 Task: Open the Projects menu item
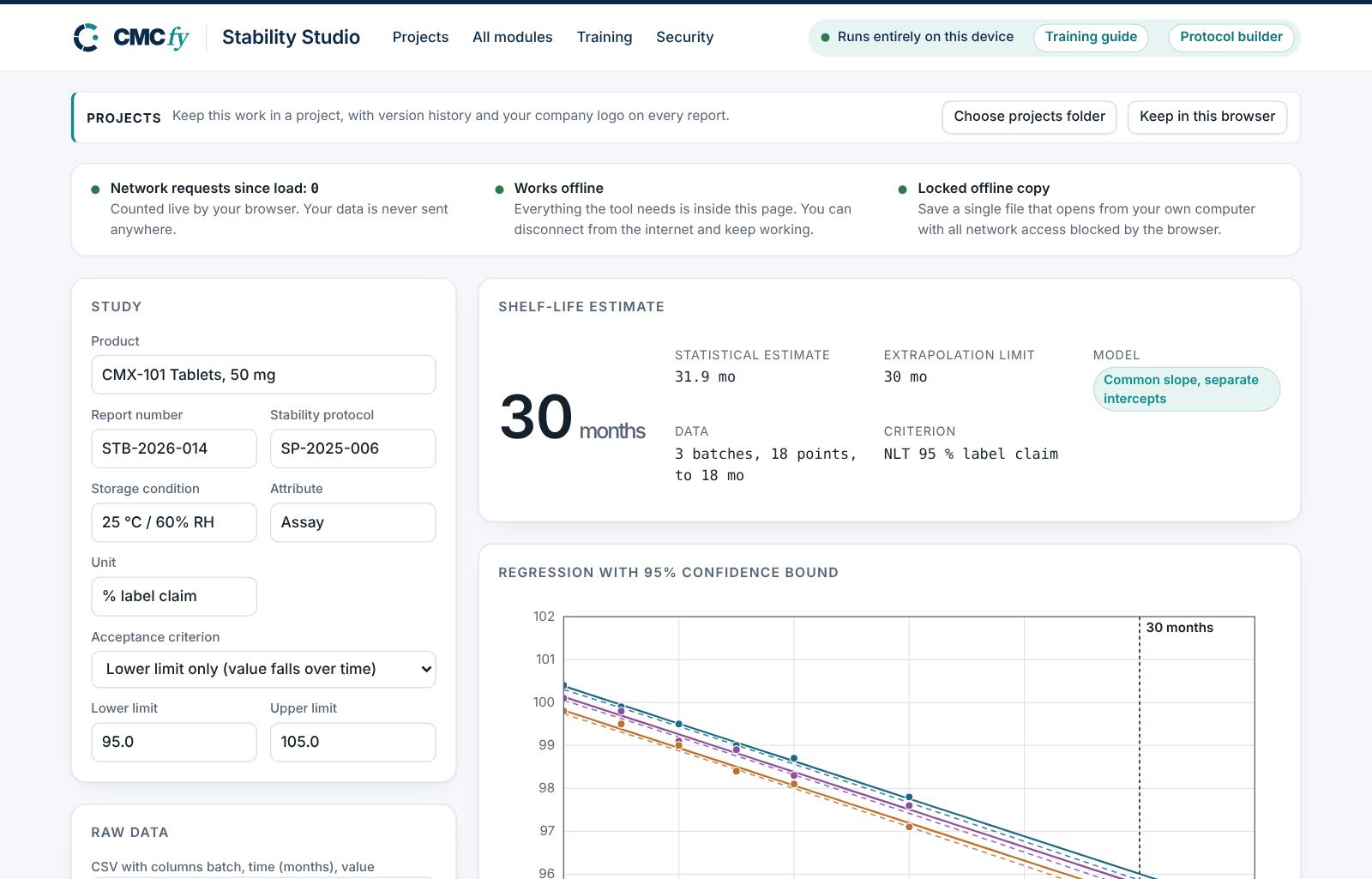coord(420,37)
